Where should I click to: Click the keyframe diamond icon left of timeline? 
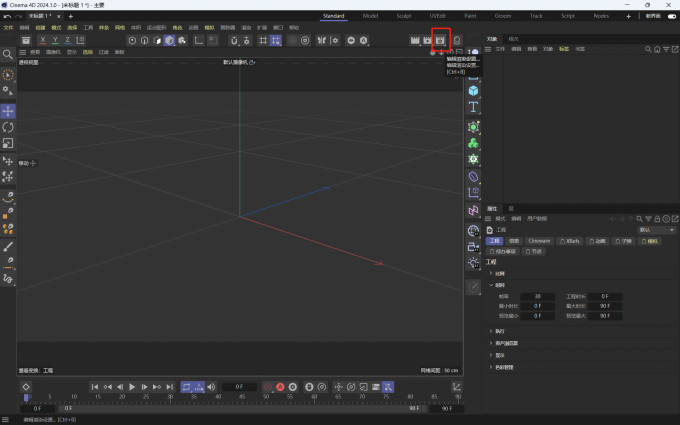(26, 387)
